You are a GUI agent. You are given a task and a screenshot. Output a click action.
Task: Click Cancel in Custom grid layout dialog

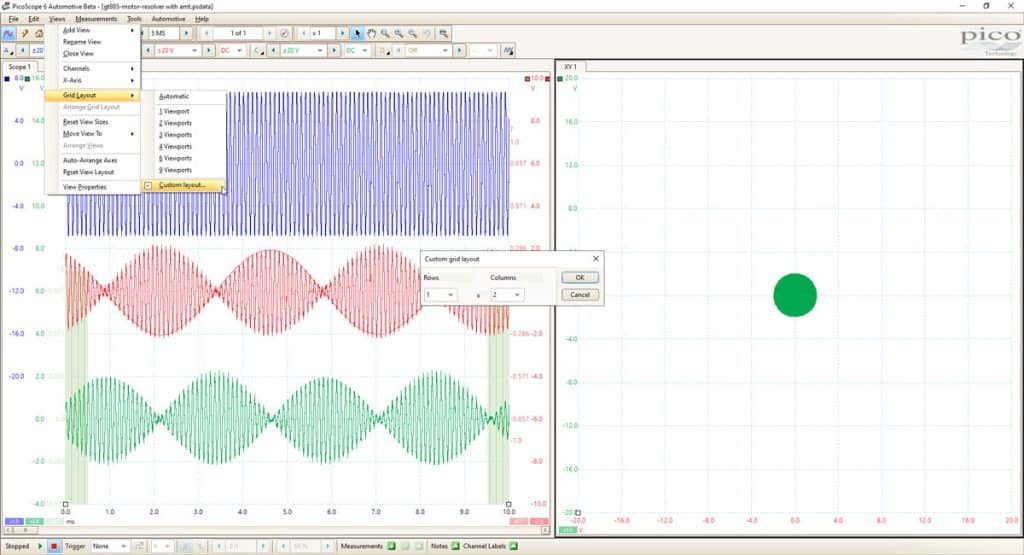point(580,295)
